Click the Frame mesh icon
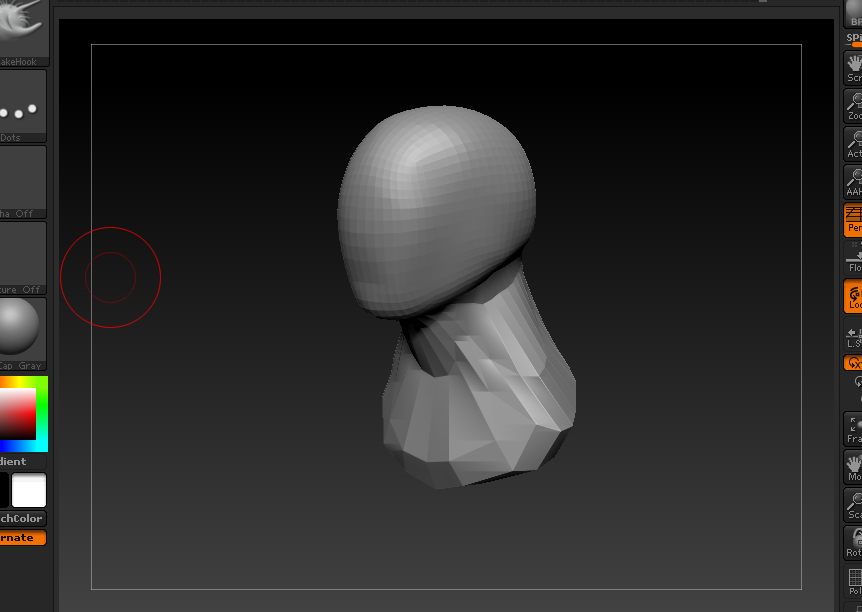Viewport: 862px width, 612px height. (853, 428)
